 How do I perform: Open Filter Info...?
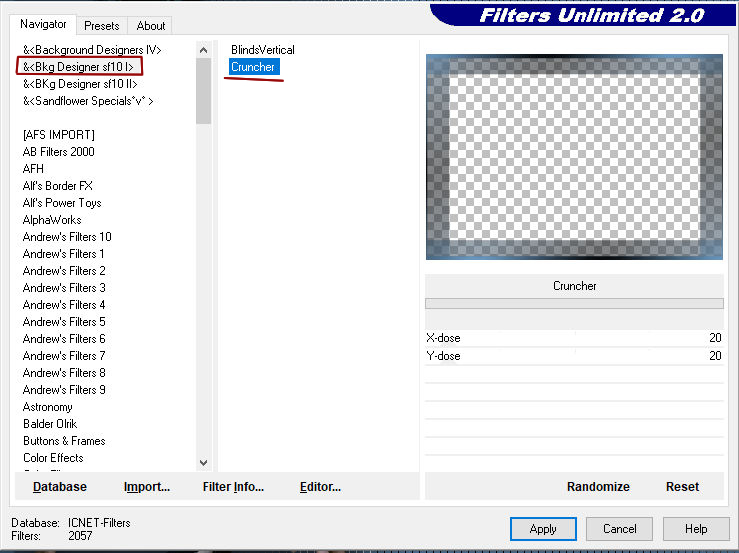coord(233,487)
